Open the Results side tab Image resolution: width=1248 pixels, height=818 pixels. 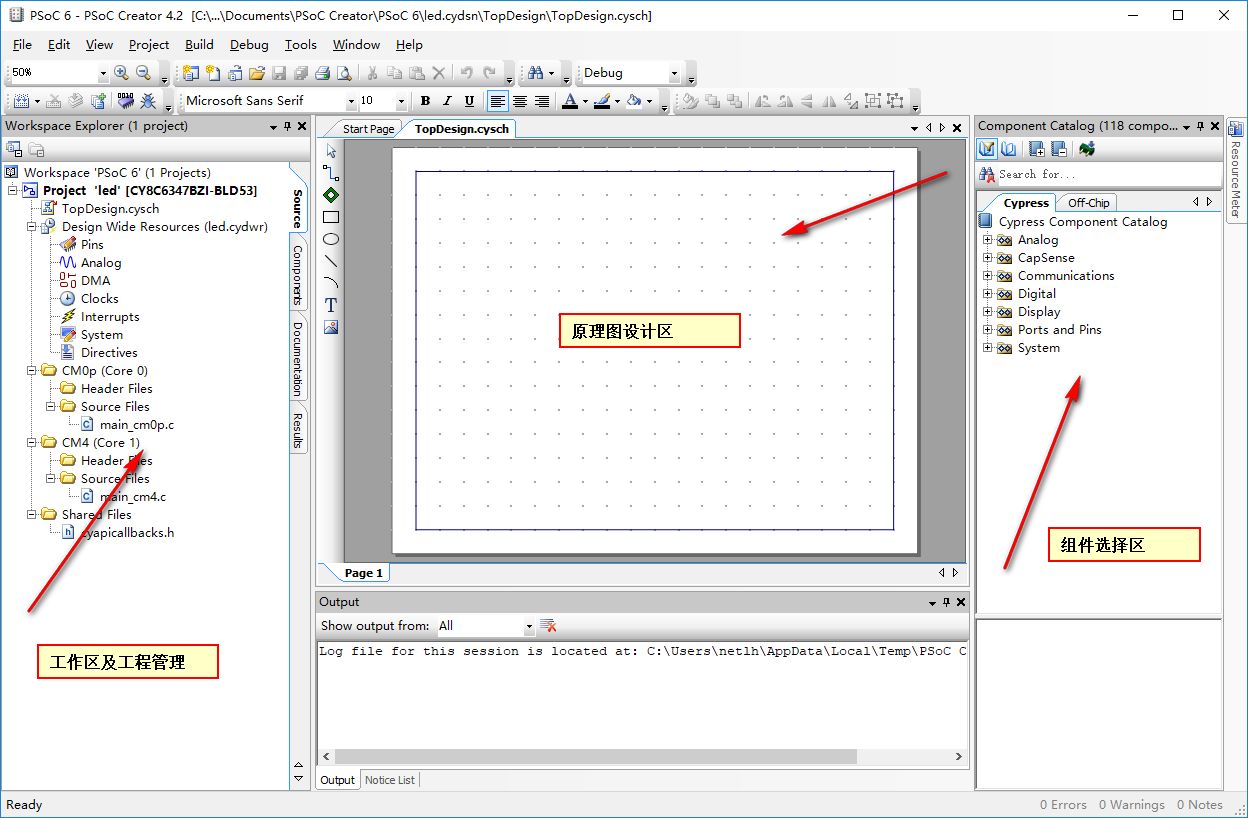coord(298,430)
